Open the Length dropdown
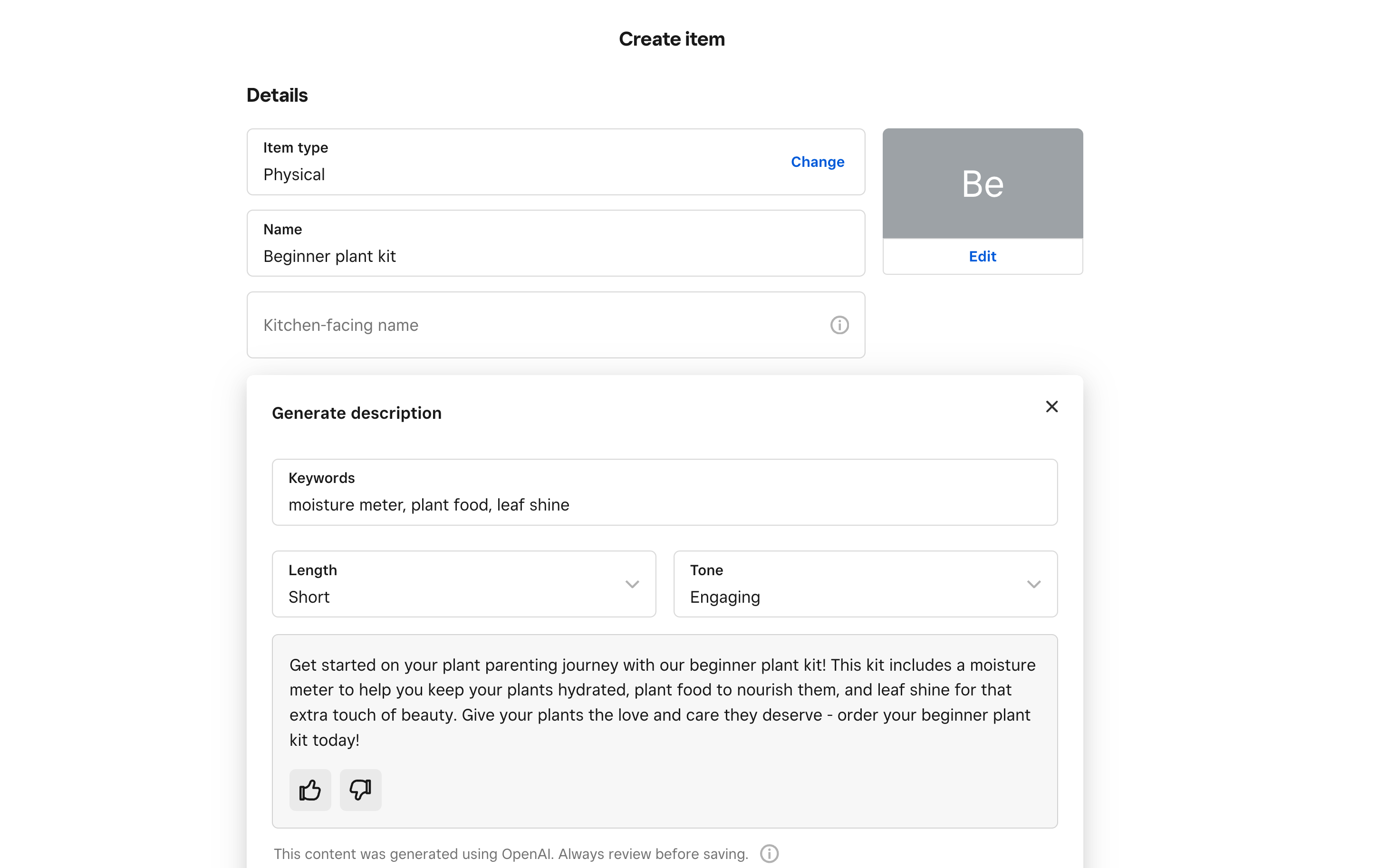Screen dimensions: 1388x868 pos(464,584)
